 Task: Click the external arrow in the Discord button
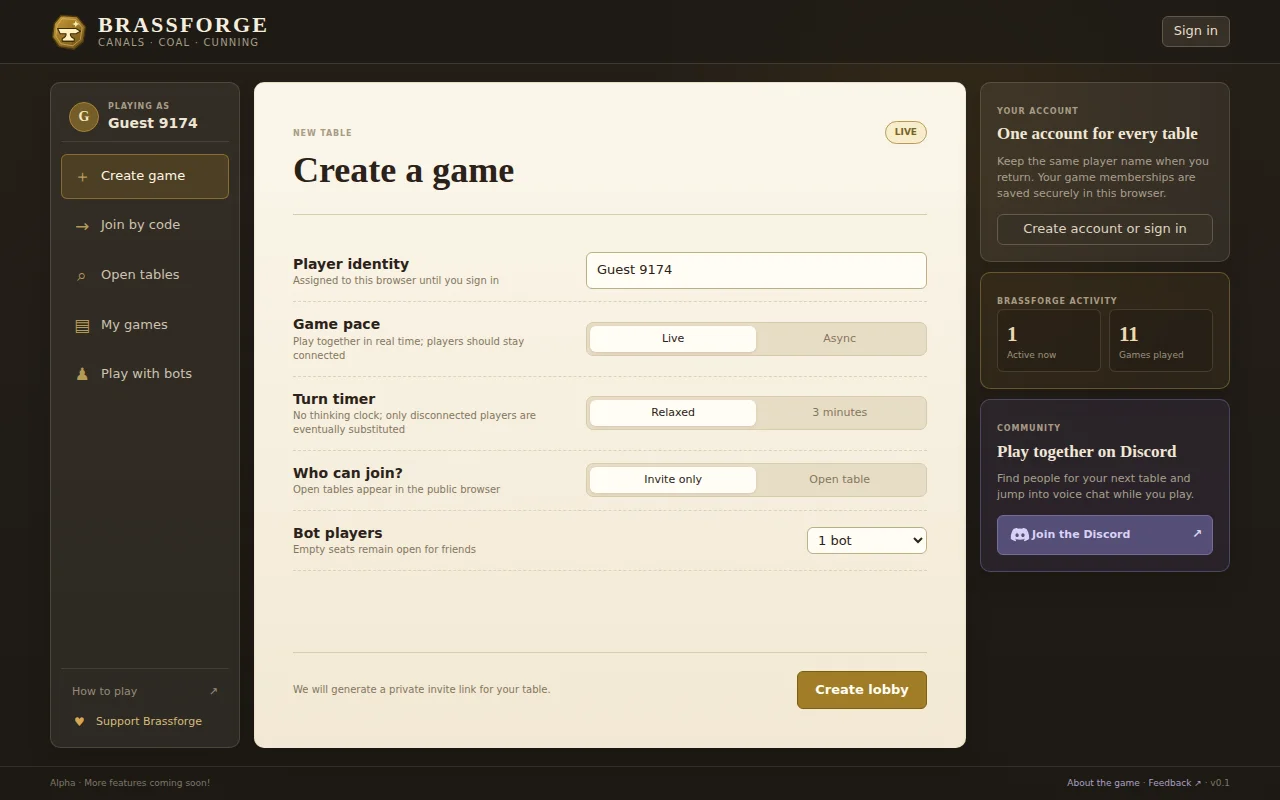click(x=1197, y=534)
